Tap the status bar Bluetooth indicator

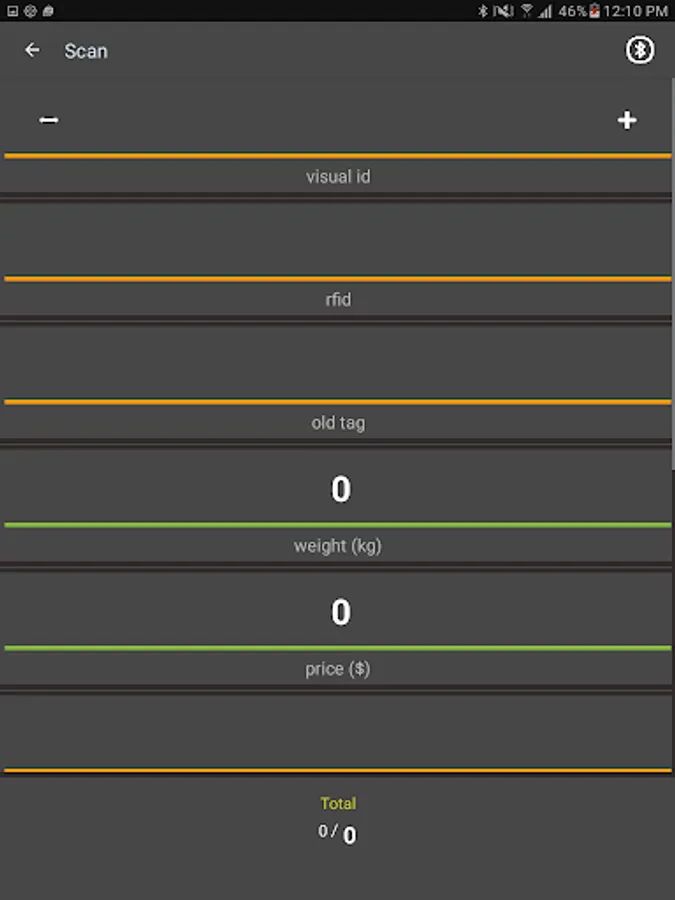(x=481, y=11)
